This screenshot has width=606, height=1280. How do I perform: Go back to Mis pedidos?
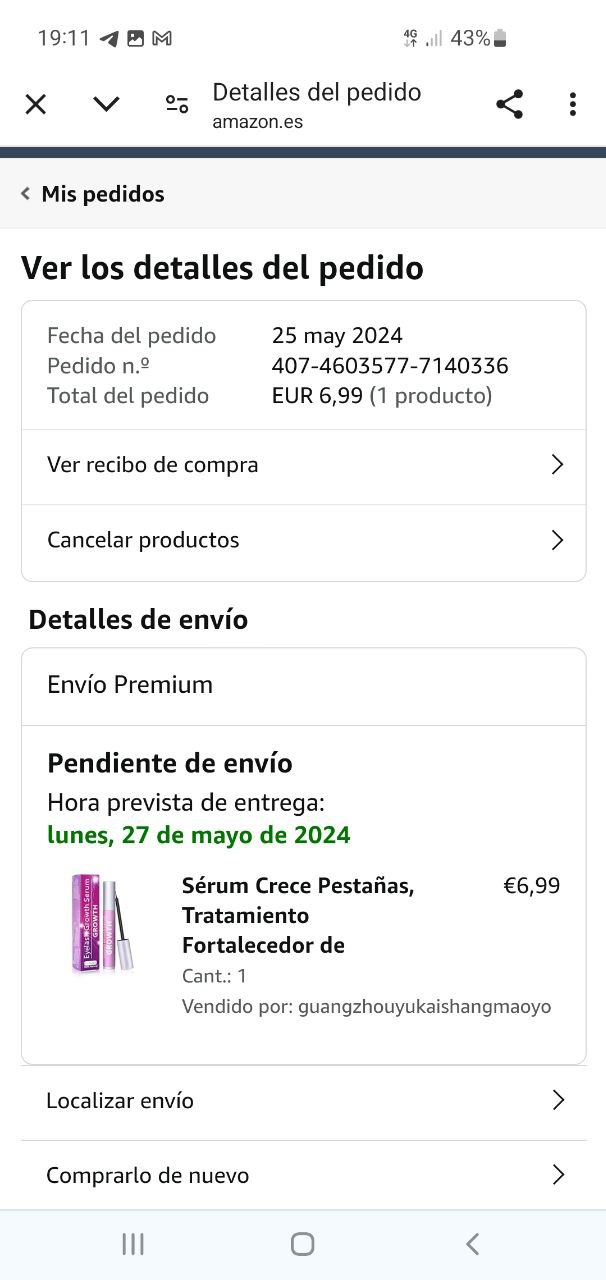click(93, 194)
